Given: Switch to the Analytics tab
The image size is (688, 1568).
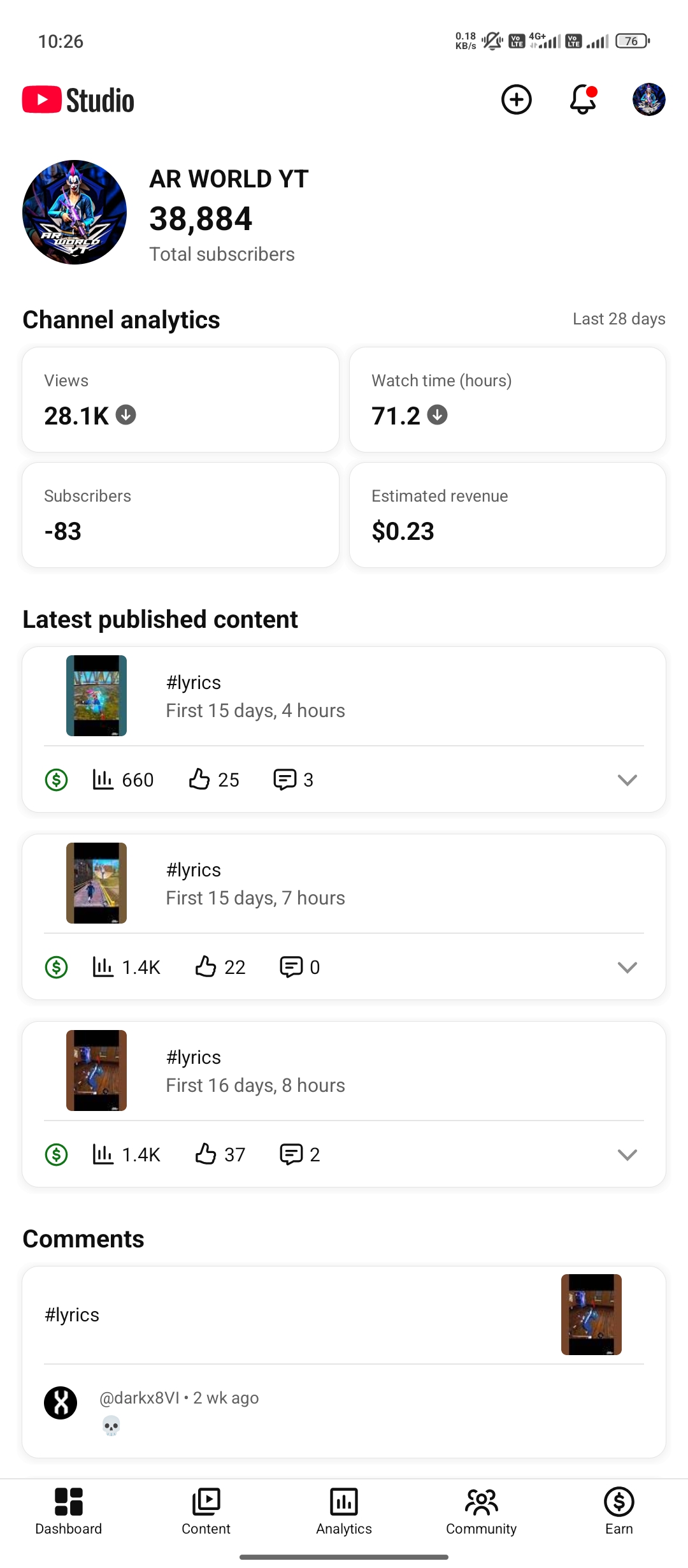Looking at the screenshot, I should pos(344,1511).
